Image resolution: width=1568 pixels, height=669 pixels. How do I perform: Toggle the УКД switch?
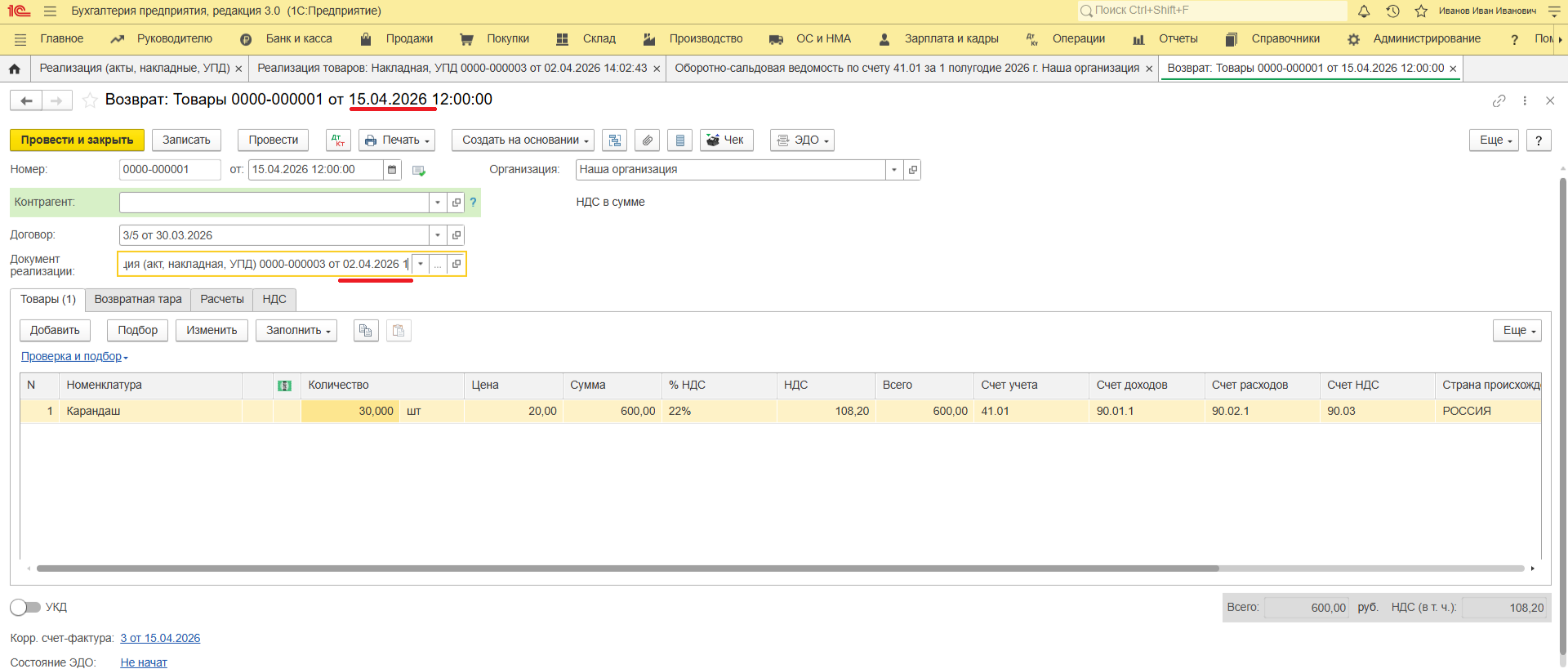pos(25,607)
